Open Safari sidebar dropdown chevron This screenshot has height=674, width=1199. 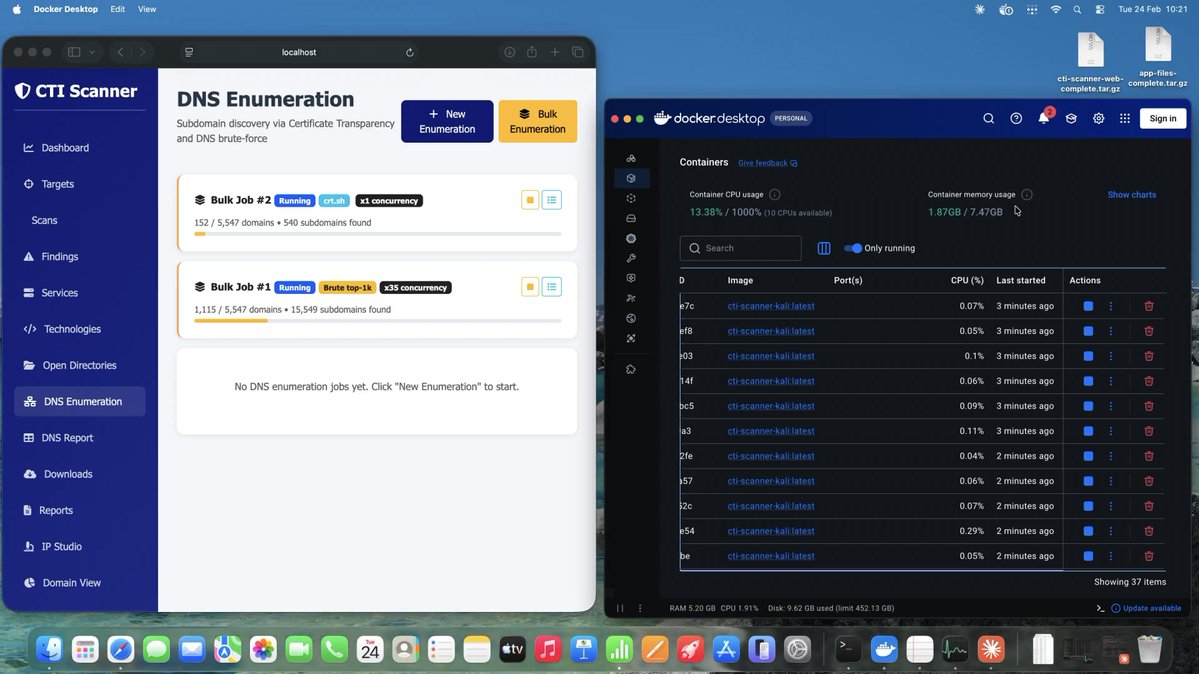point(92,52)
